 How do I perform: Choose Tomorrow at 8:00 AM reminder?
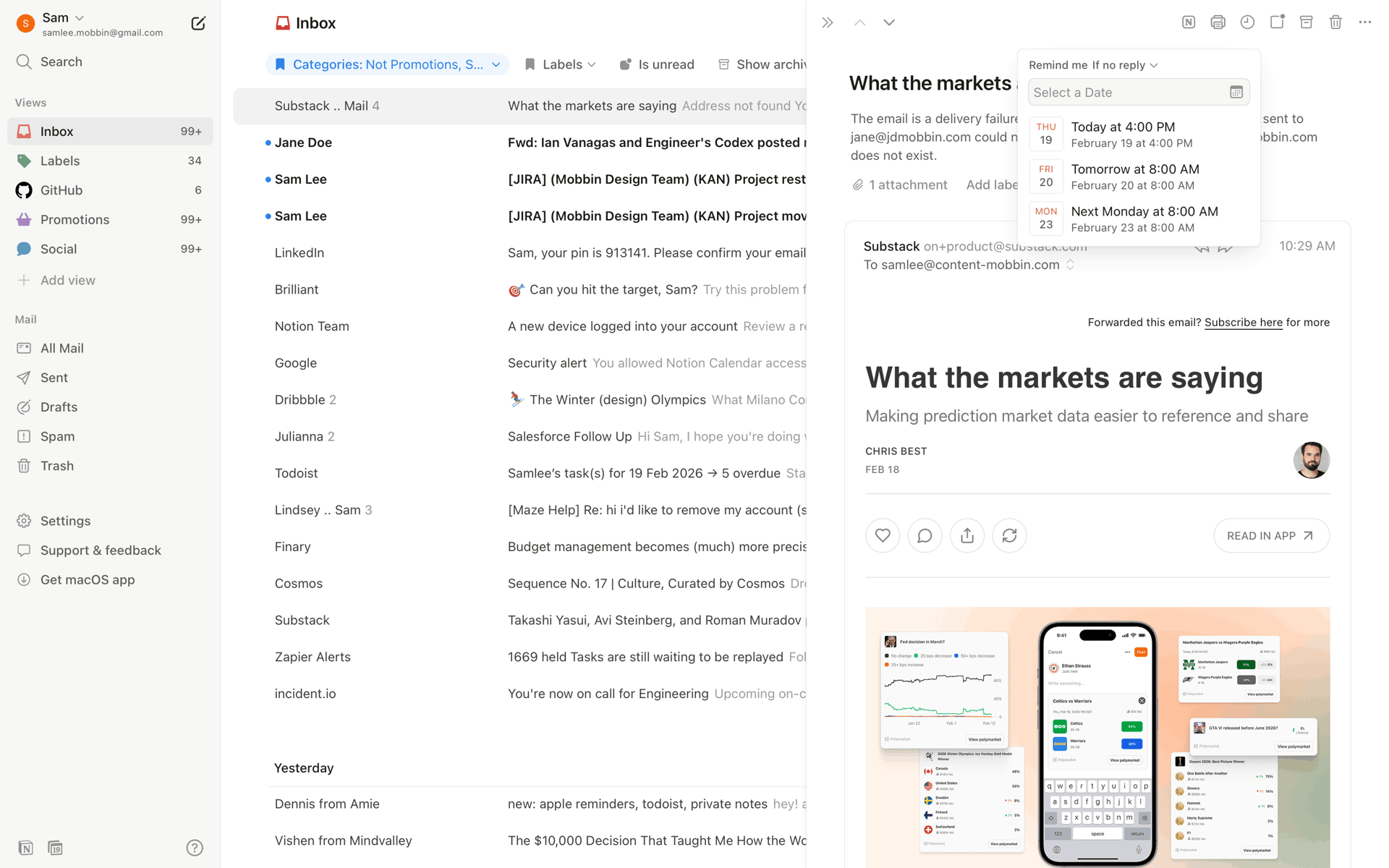point(1139,176)
